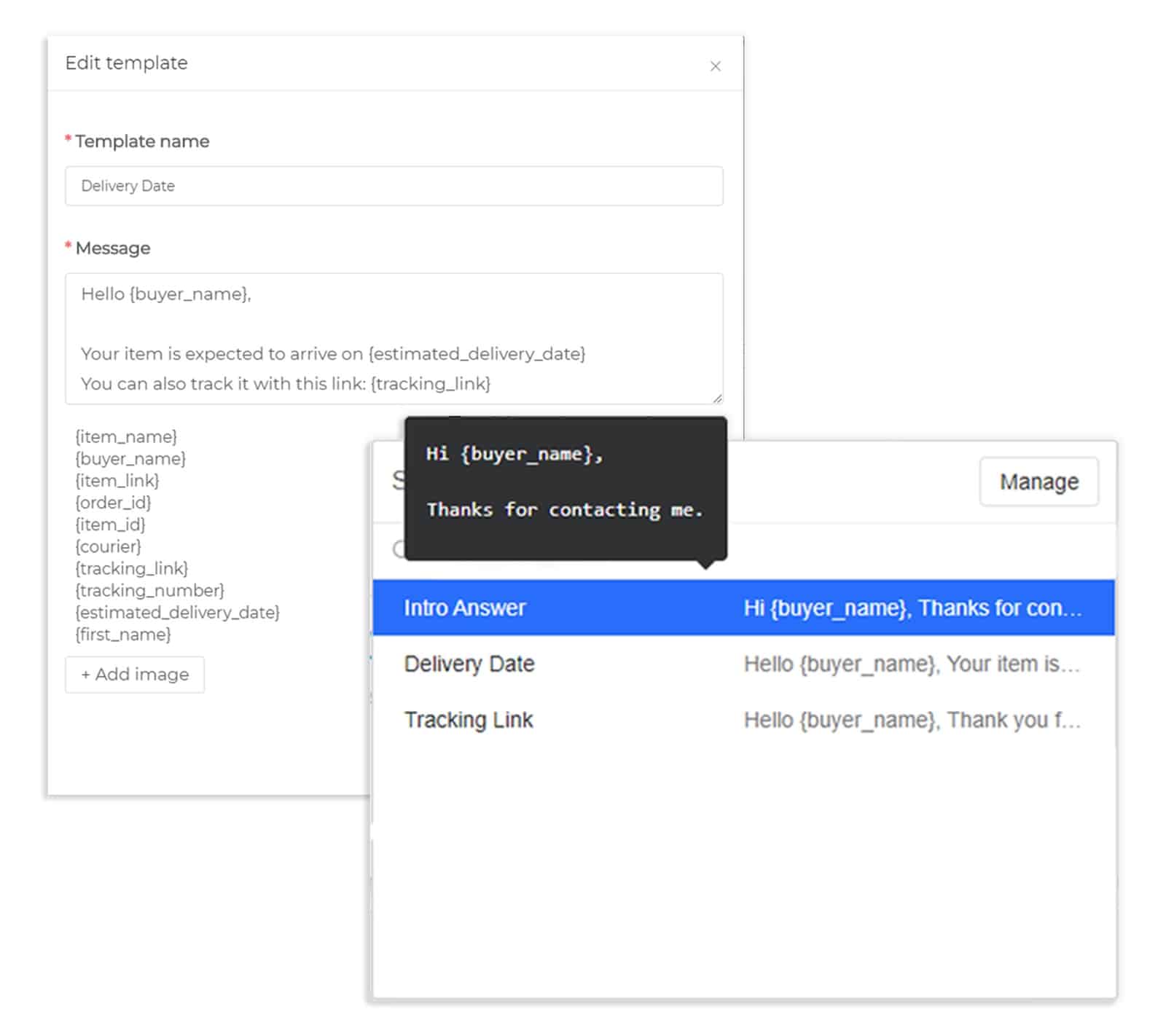Insert the {item_id} placeholder

[110, 525]
